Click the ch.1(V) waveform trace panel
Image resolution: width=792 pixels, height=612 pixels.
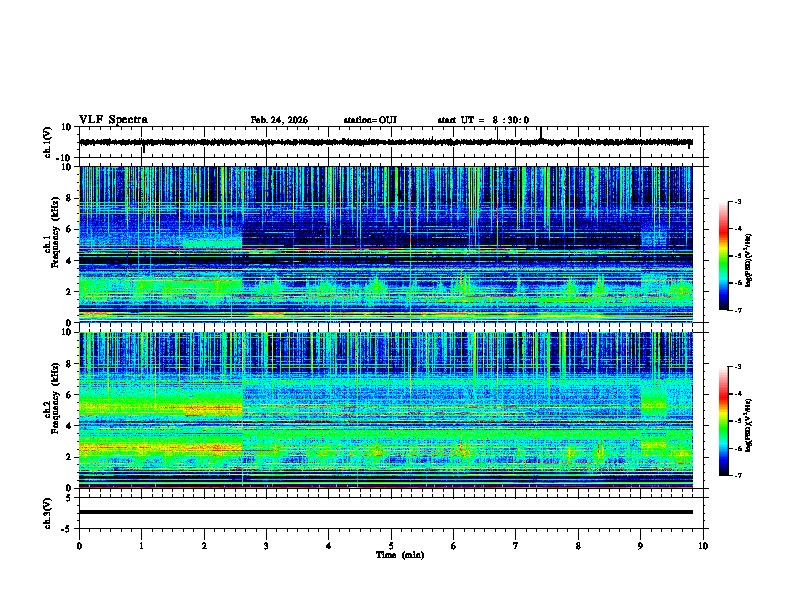[x=393, y=142]
